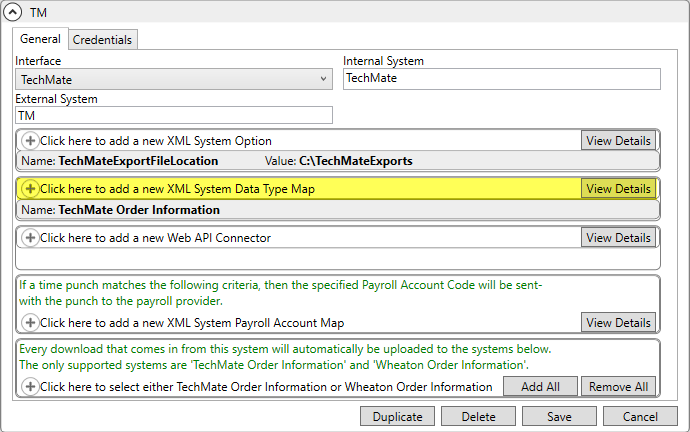Click plus icon to select Order Information system

[x=30, y=387]
